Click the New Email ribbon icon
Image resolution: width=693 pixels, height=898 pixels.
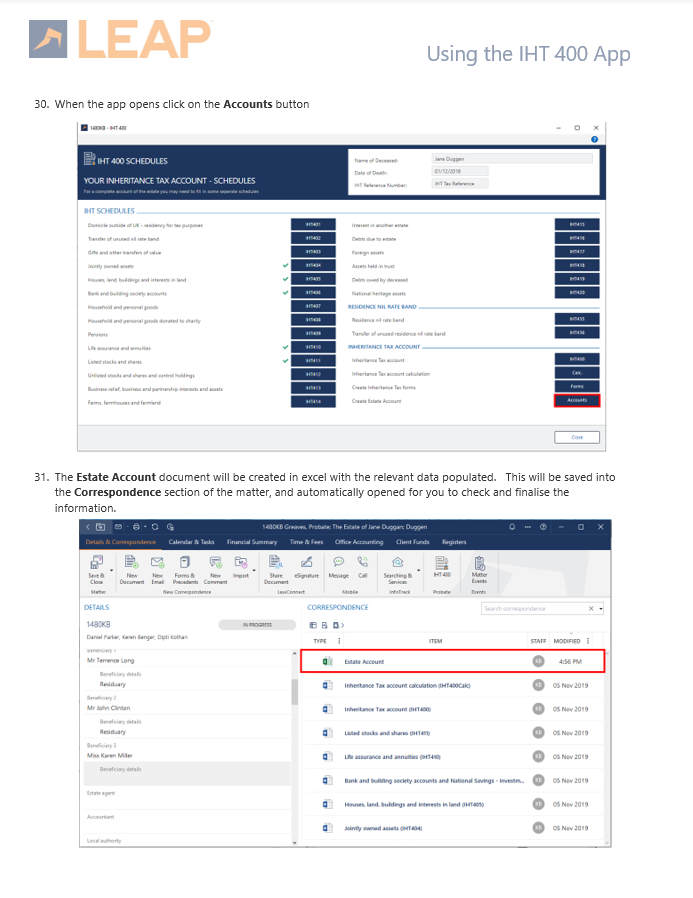tap(159, 568)
